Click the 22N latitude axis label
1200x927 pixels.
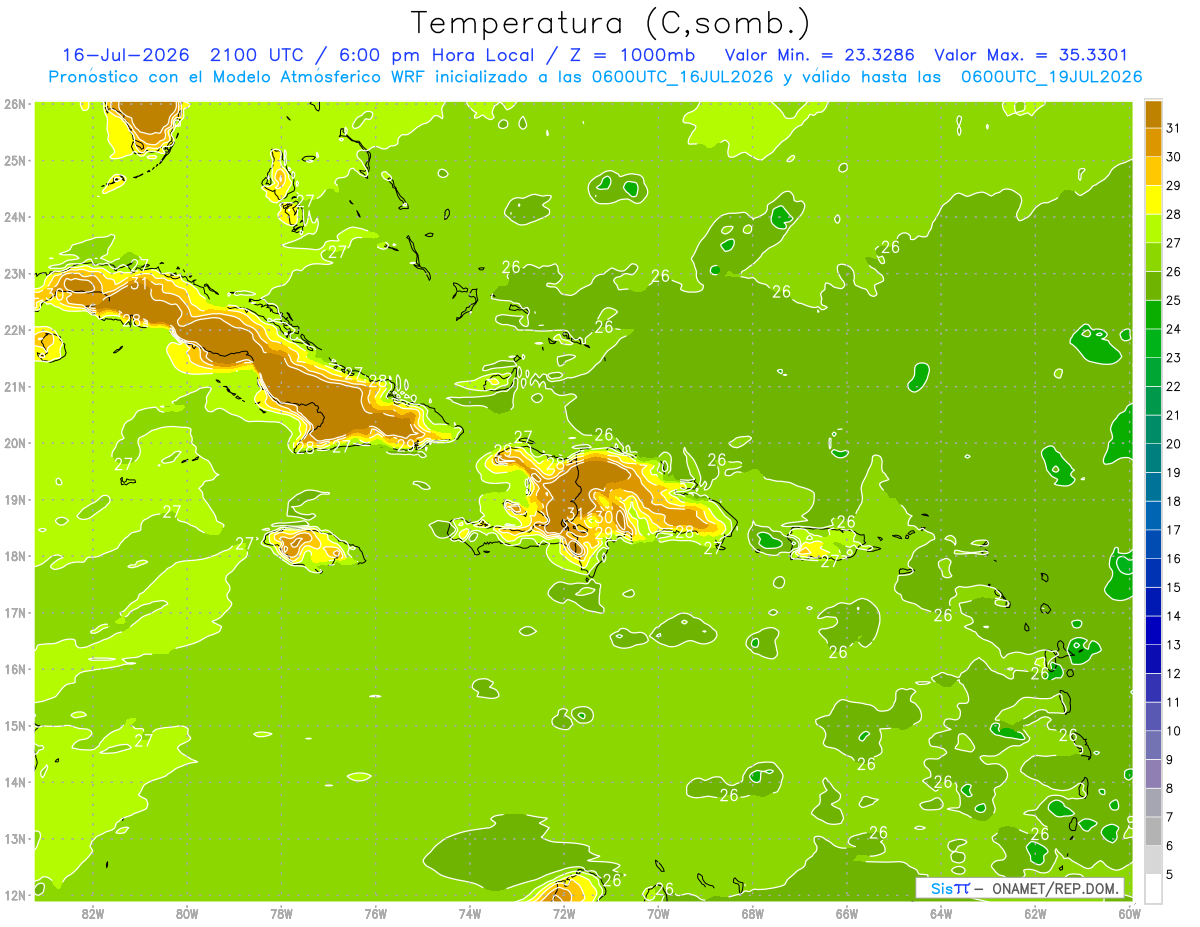coord(15,330)
